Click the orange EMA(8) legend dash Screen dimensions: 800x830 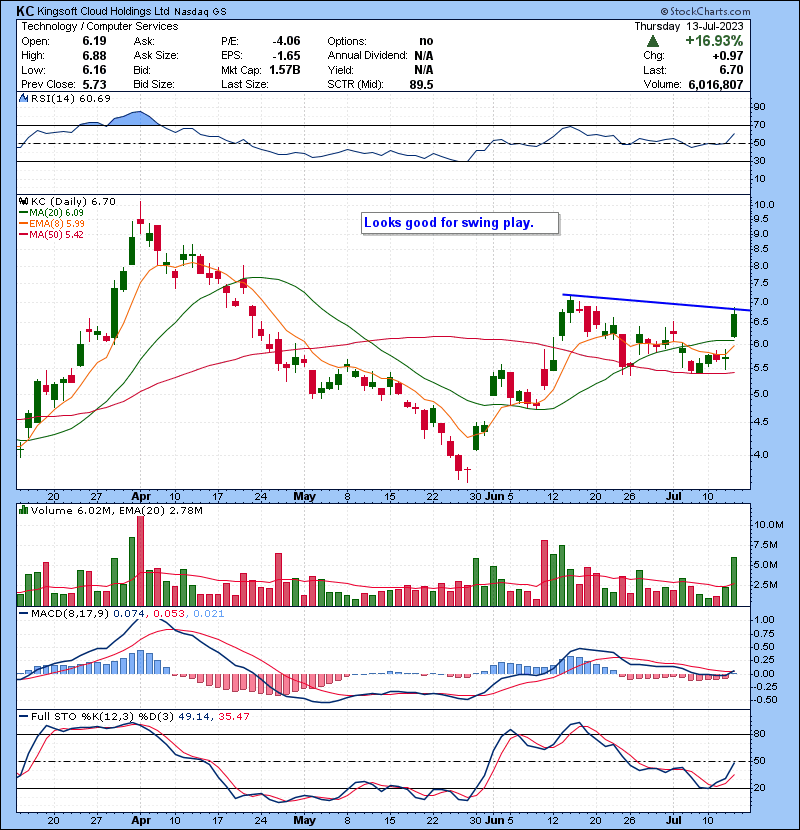[24, 223]
